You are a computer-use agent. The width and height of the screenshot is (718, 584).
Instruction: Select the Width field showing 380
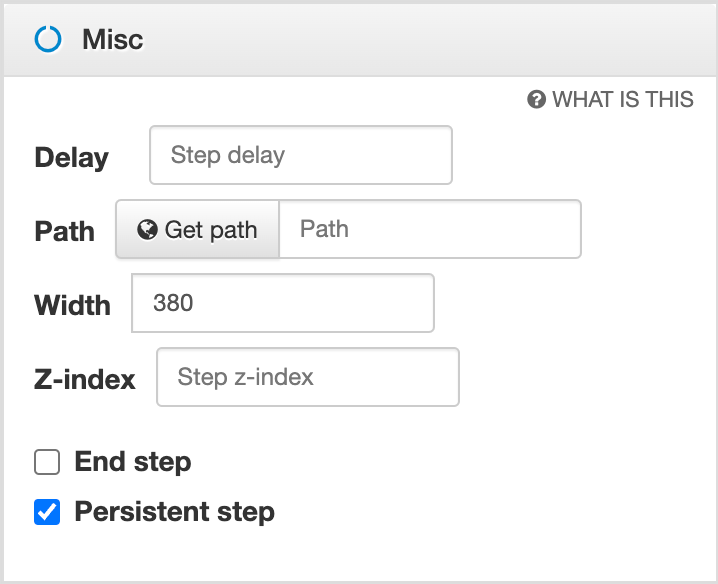(x=282, y=303)
